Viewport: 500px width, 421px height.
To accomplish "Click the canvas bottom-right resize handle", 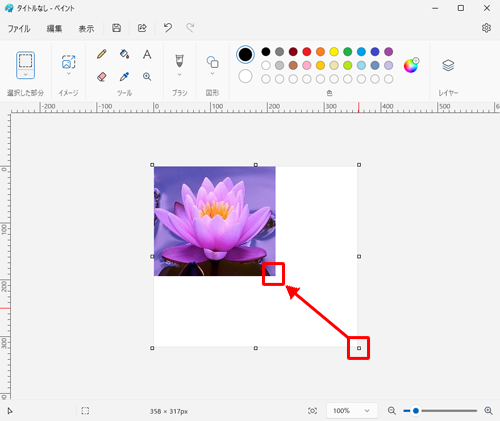I will (x=359, y=348).
